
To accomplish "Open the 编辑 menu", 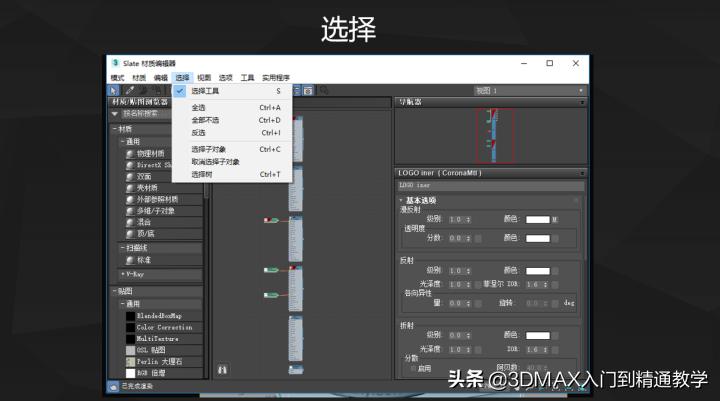I will pyautogui.click(x=161, y=78).
